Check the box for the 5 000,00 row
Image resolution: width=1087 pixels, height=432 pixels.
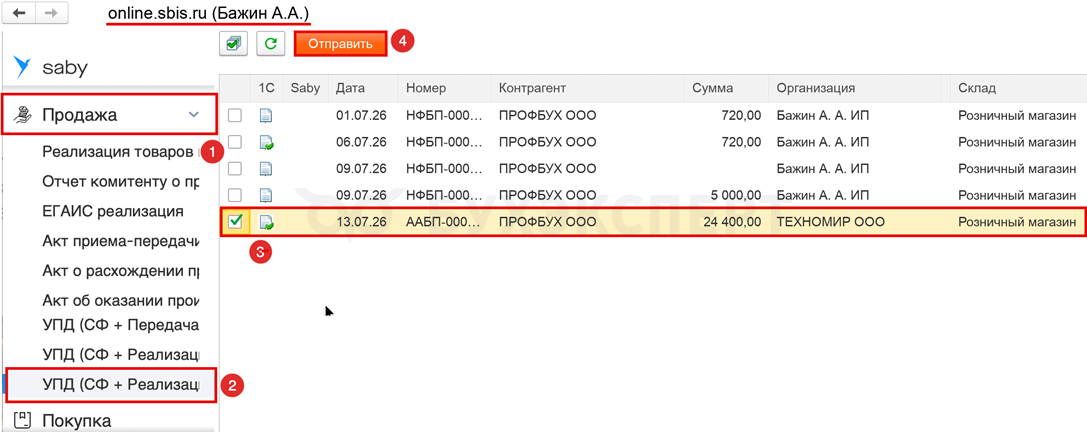pos(235,196)
